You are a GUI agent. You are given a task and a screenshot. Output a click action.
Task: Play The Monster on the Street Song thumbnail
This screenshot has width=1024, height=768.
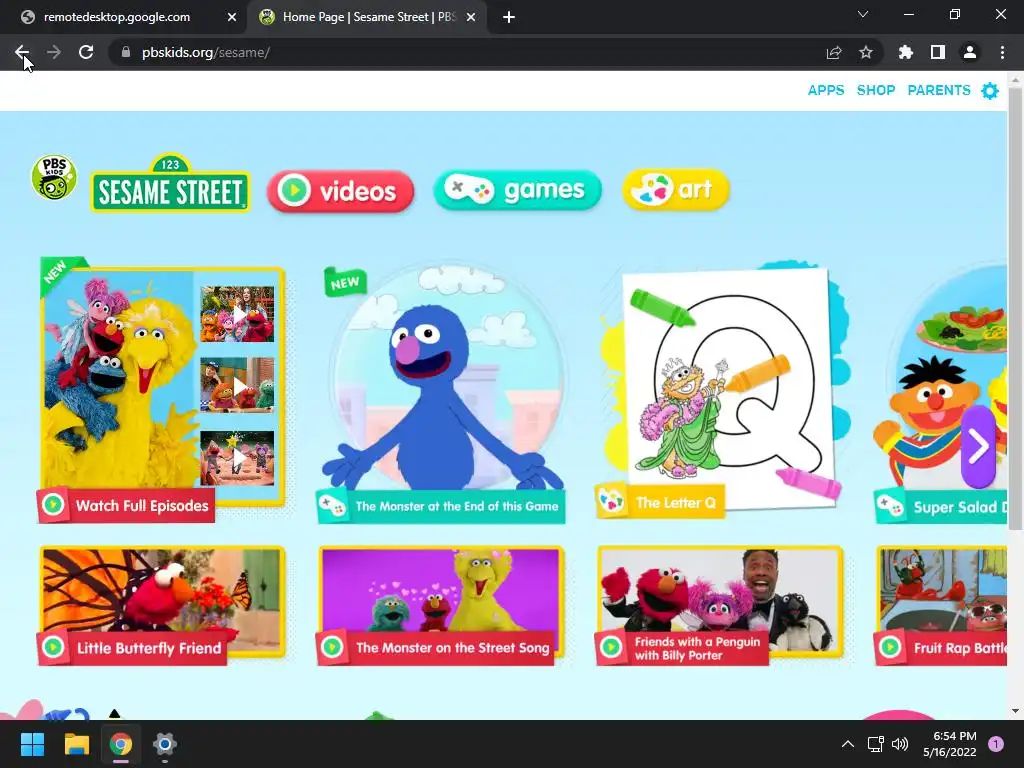[441, 601]
